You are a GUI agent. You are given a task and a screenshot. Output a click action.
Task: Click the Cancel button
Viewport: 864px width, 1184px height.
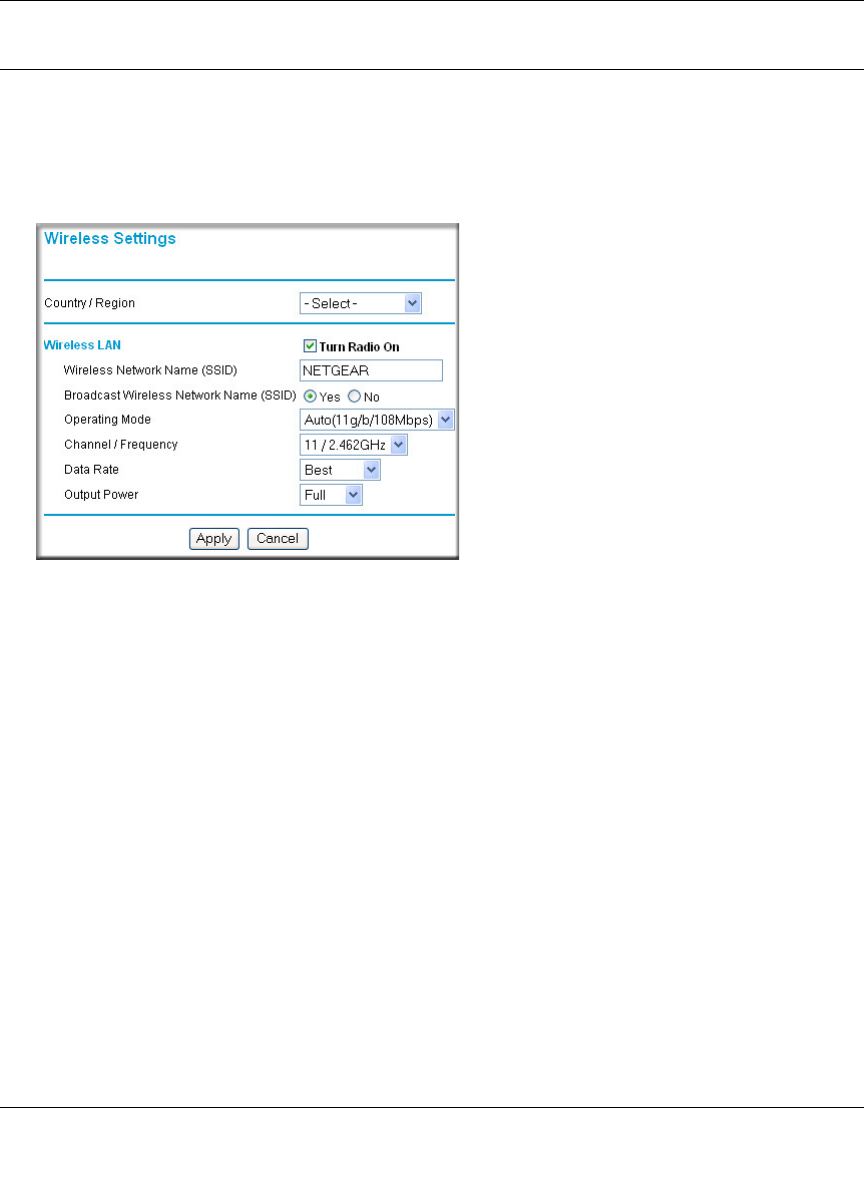tap(278, 538)
